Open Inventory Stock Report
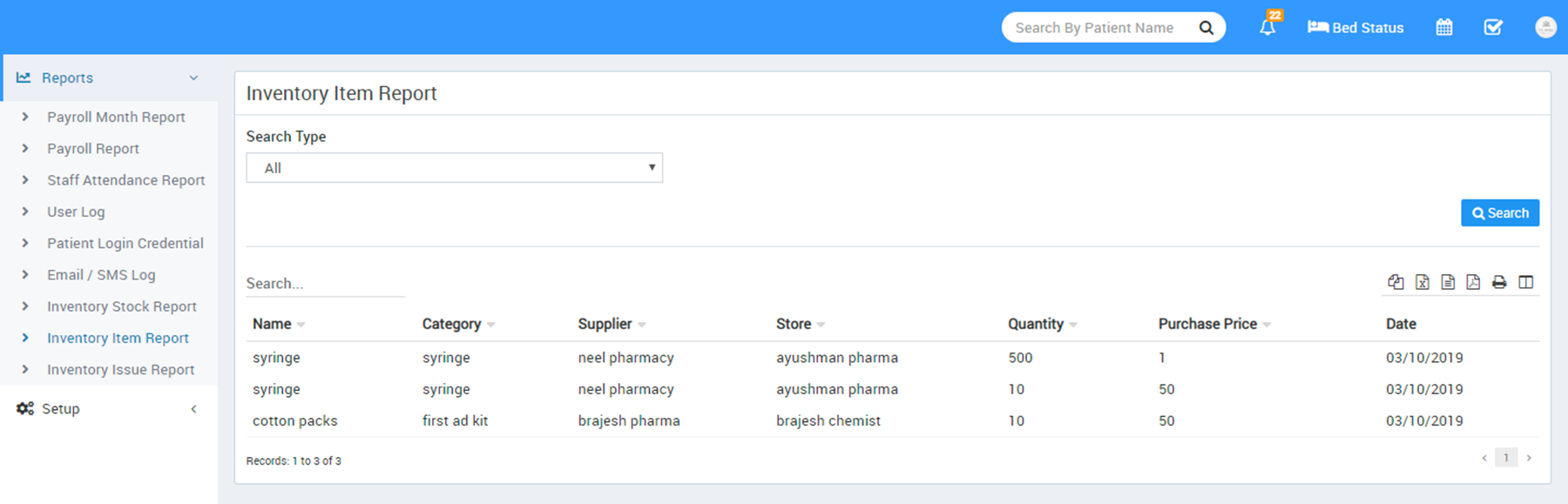Screen dimensions: 1568x504 [121, 306]
